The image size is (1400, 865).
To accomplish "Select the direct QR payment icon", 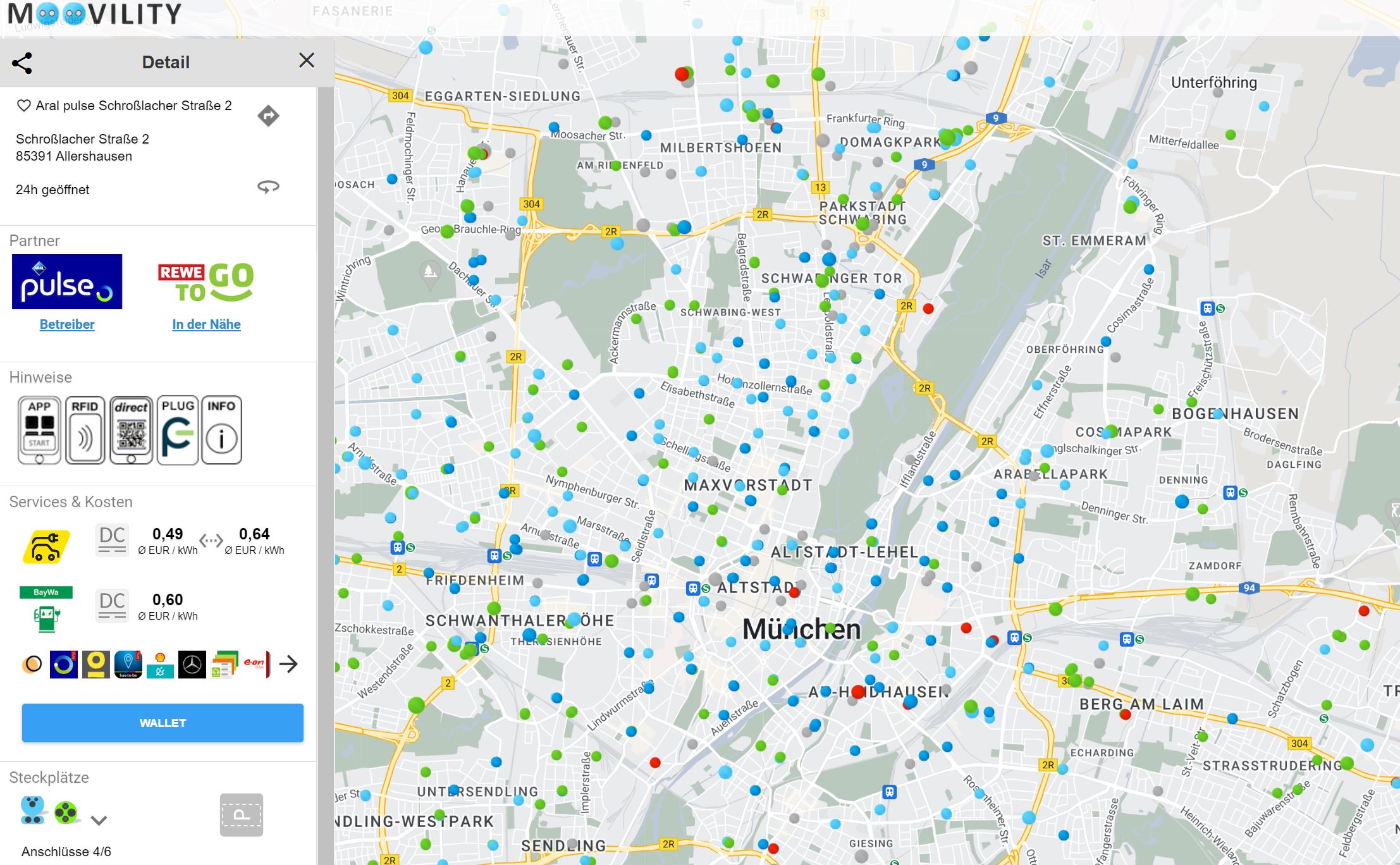I will 131,430.
